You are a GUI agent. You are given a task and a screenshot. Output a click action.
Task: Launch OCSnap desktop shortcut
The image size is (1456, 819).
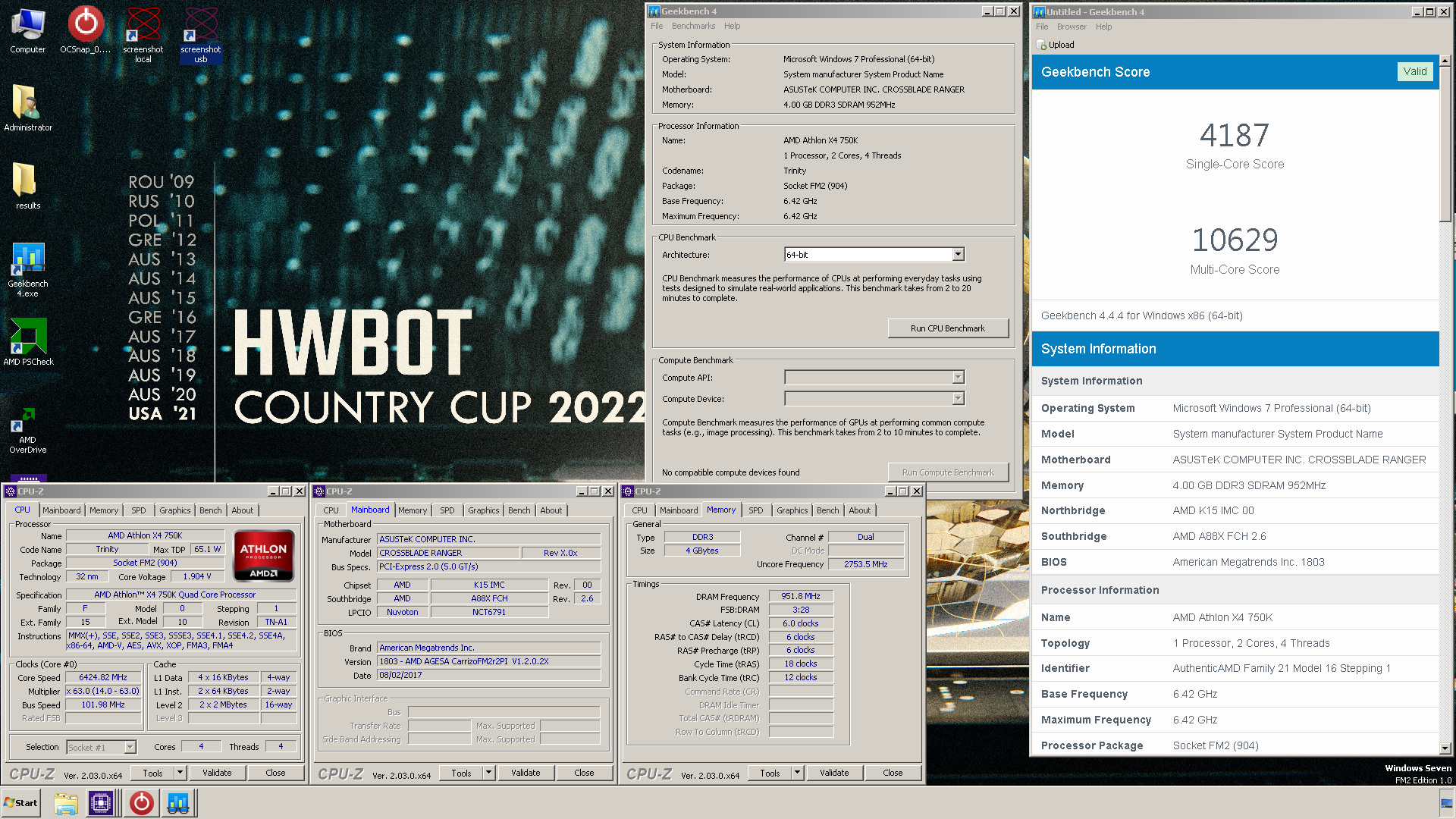[x=86, y=30]
